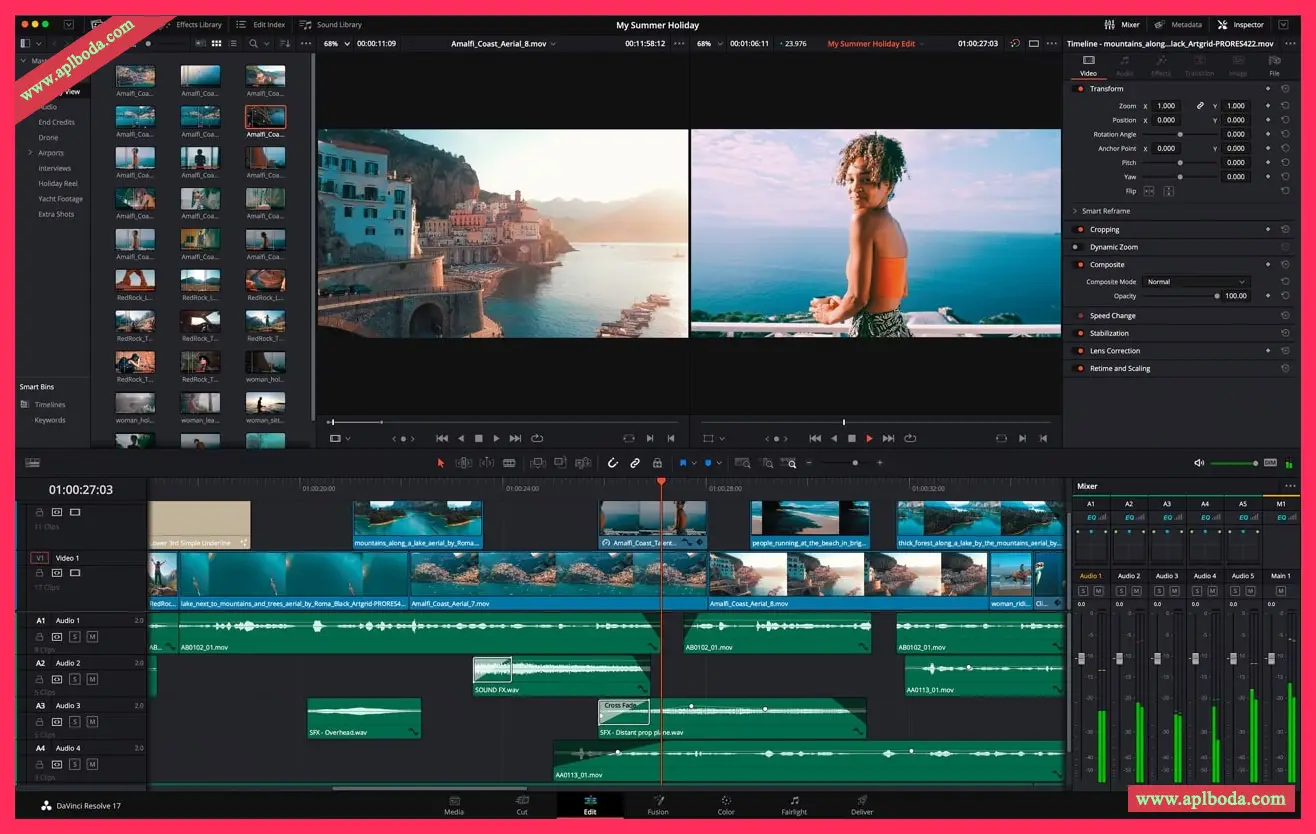Click the Metadata button in the top bar
The width and height of the screenshot is (1316, 834).
1179,24
